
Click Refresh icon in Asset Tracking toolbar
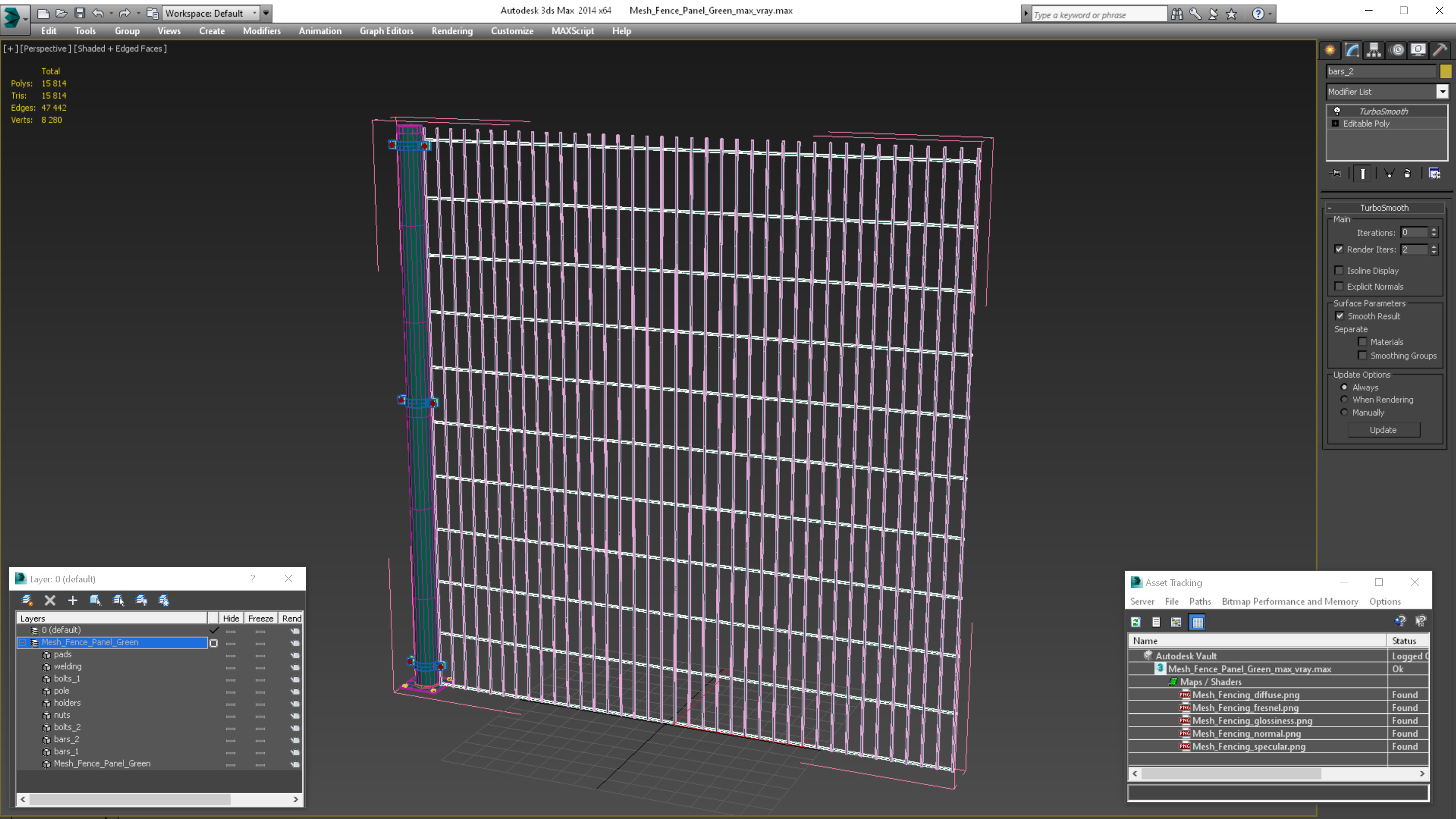(1135, 622)
